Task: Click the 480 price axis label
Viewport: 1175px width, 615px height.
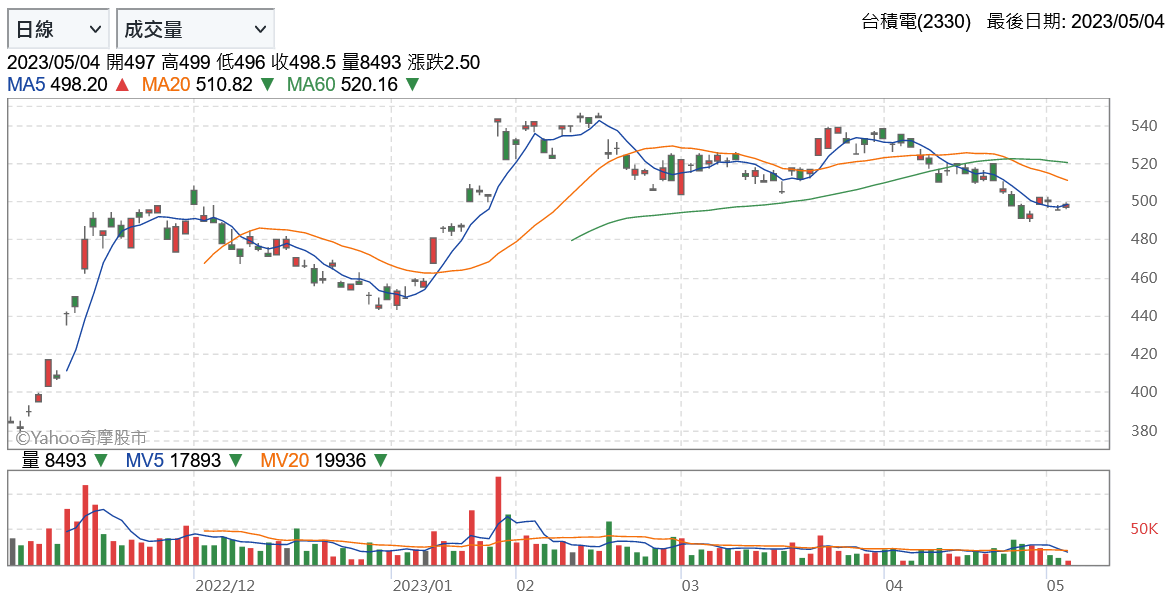Action: click(x=1144, y=240)
